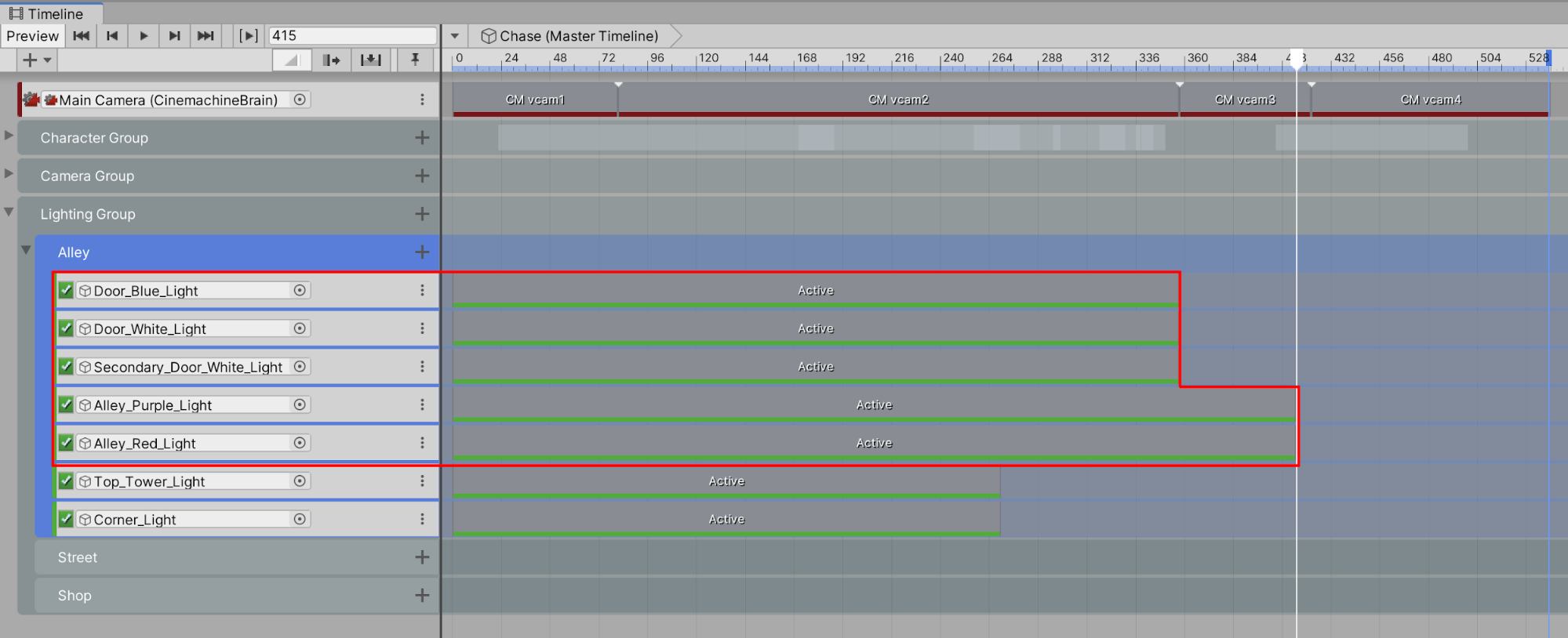Uncheck the Door_Blue_Light checkbox
Viewport: 1568px width, 638px height.
[x=66, y=290]
